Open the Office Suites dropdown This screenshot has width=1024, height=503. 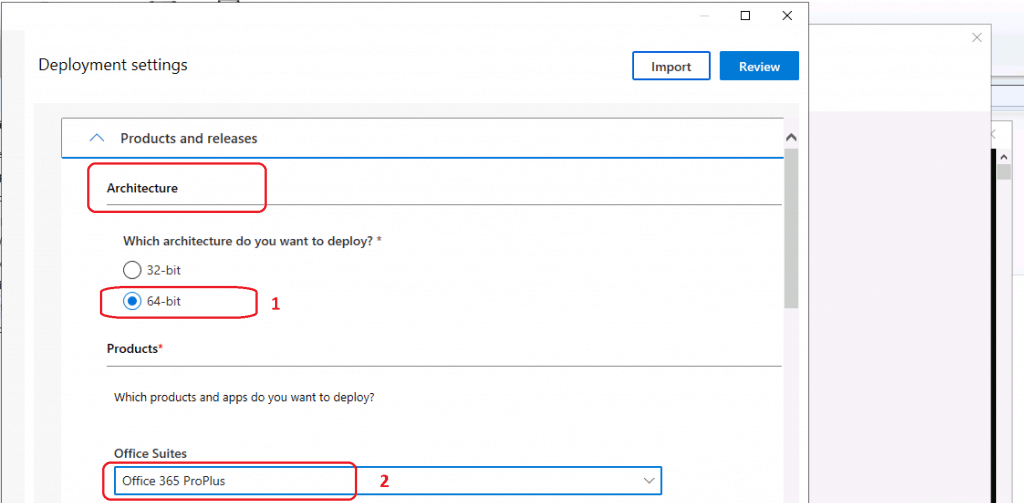point(388,481)
